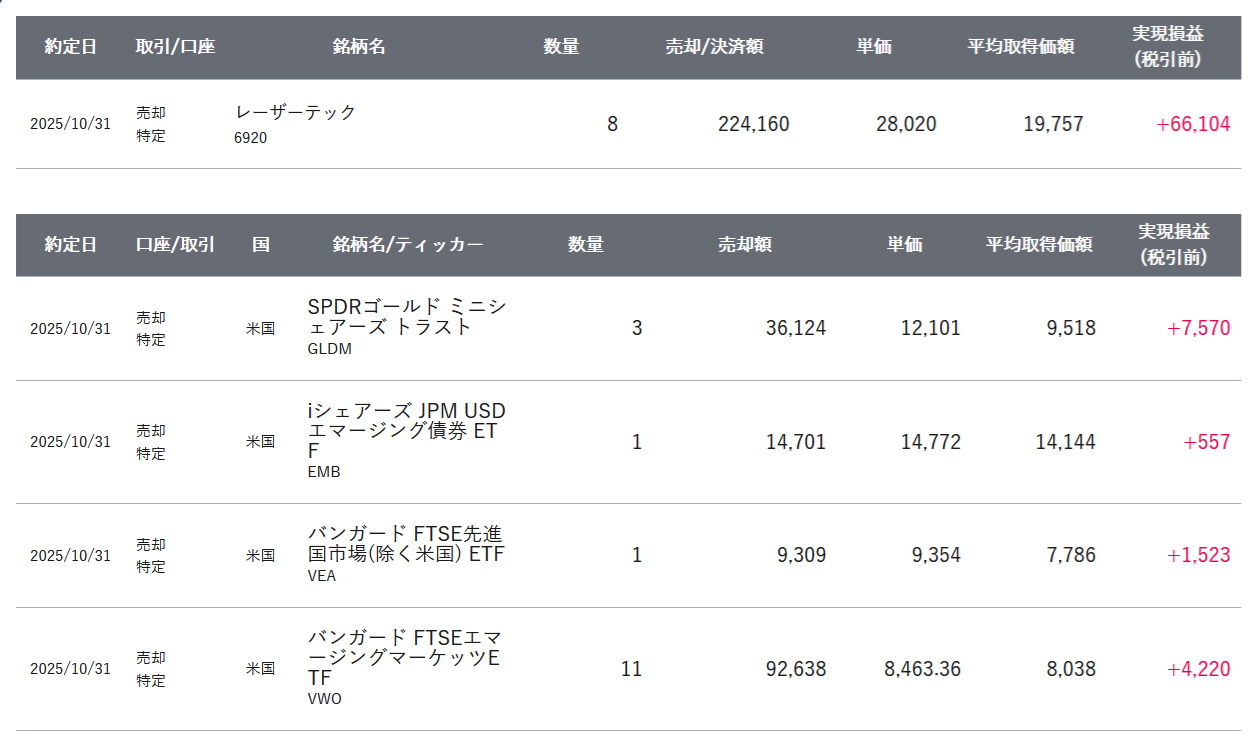The width and height of the screenshot is (1258, 742).
Task: Click the +66,104 realized profit value
Action: pyautogui.click(x=1193, y=124)
